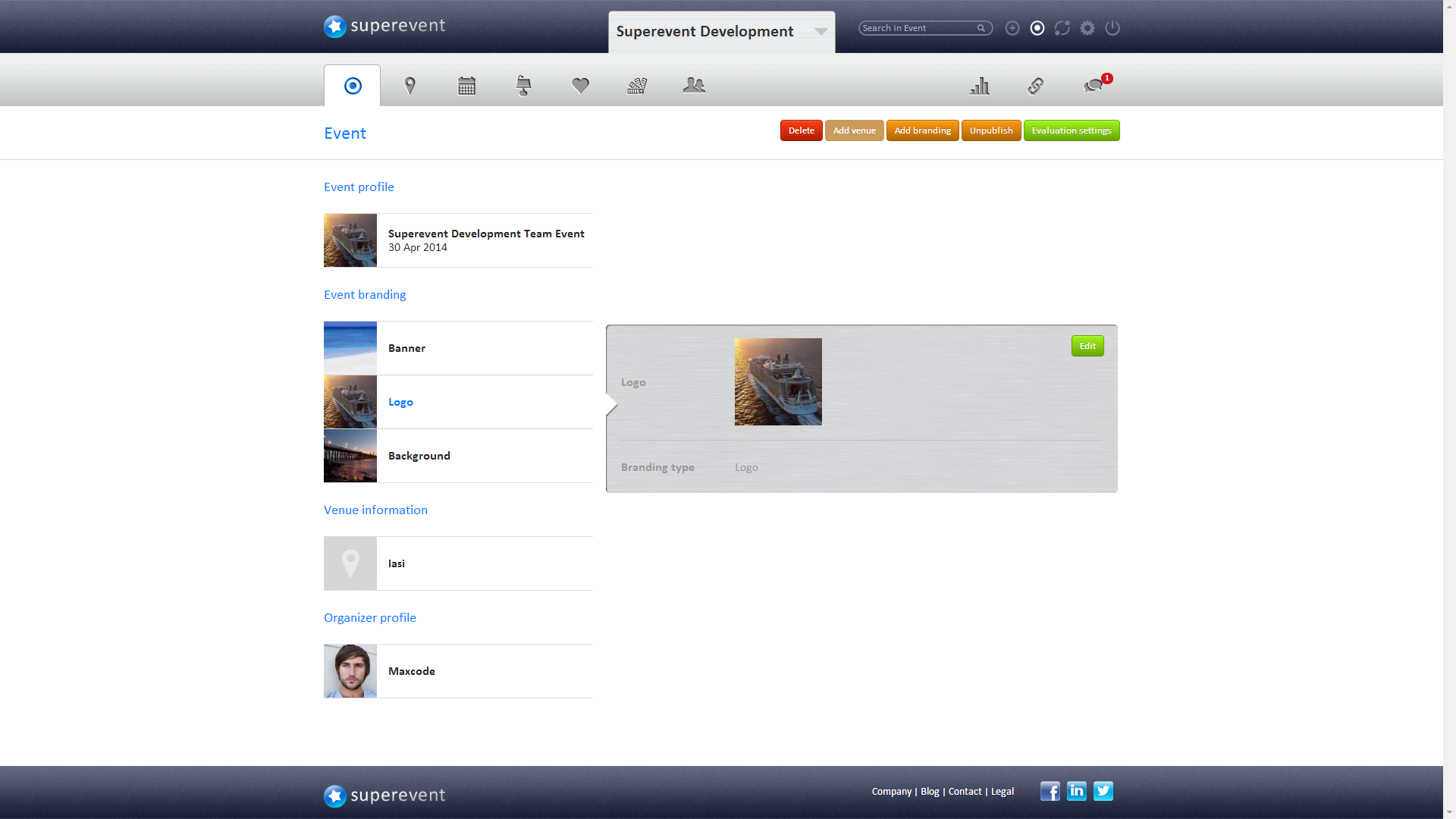Click the heart favorites icon
1456x819 pixels.
(x=580, y=86)
